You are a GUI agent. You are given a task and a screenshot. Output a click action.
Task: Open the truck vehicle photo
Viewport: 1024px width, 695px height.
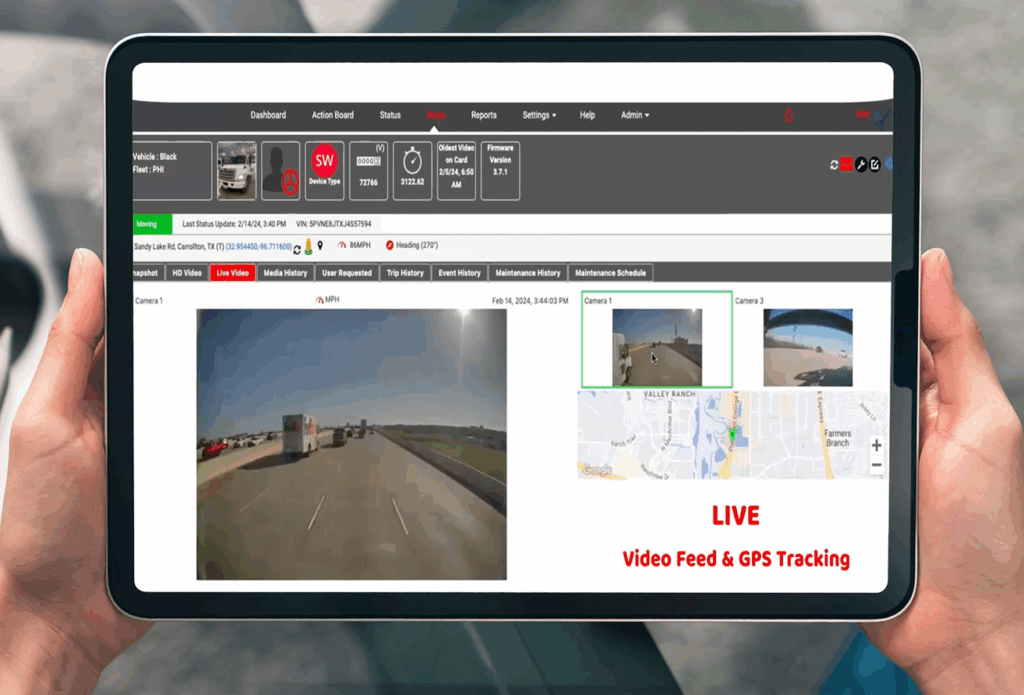click(x=237, y=171)
